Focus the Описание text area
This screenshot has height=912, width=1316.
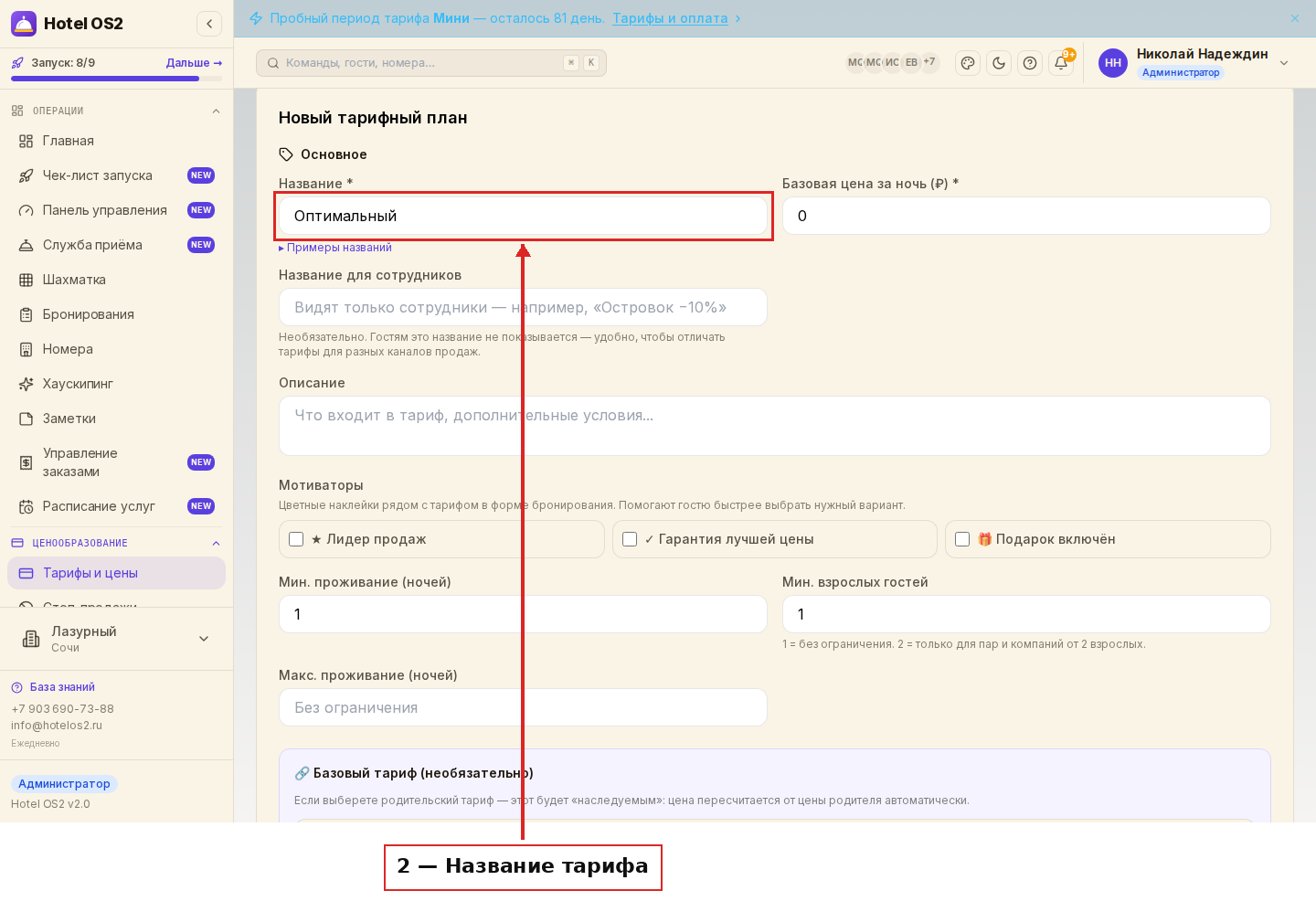click(775, 426)
